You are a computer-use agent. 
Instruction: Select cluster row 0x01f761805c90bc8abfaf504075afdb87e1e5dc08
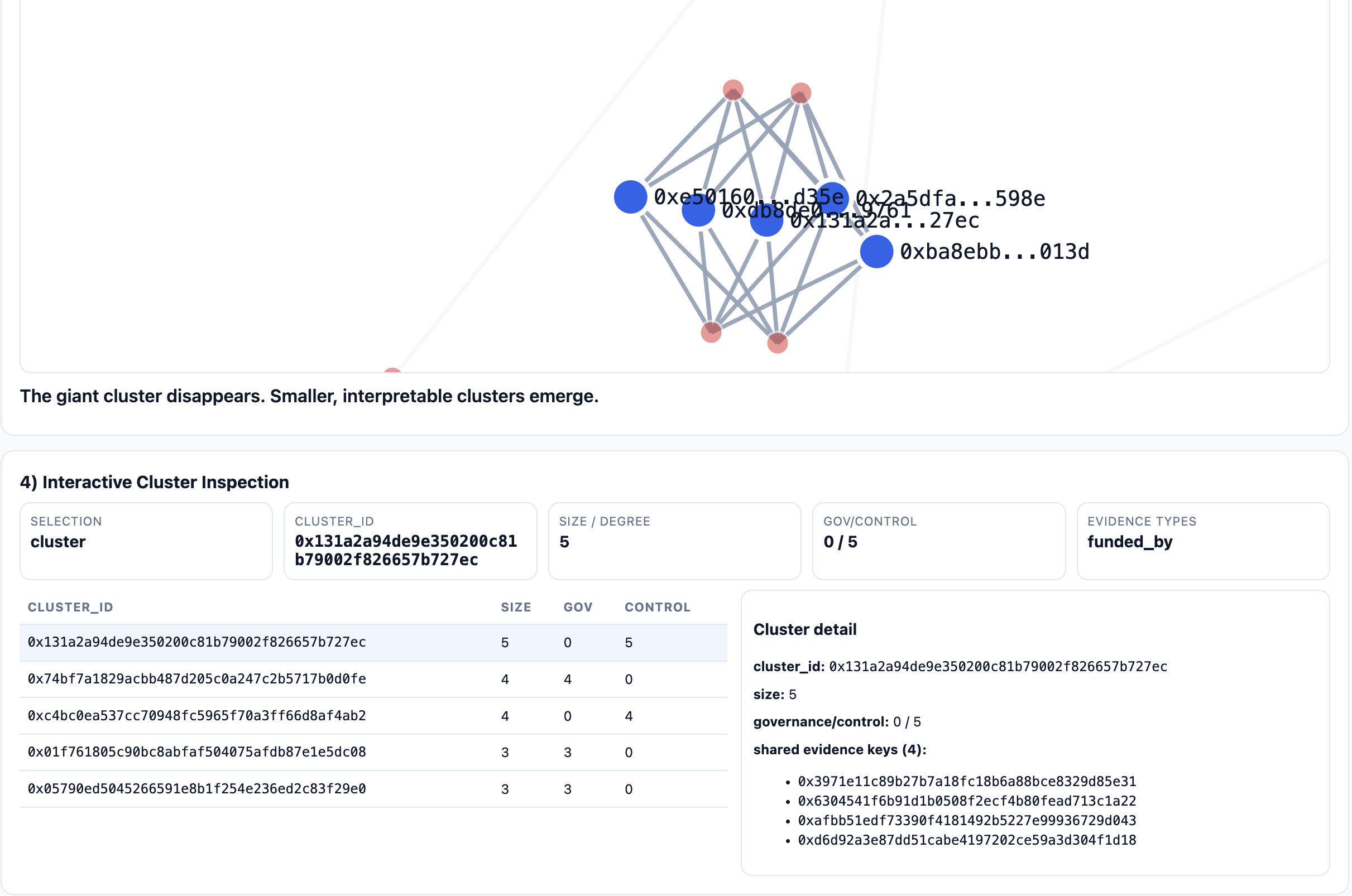[x=373, y=753]
